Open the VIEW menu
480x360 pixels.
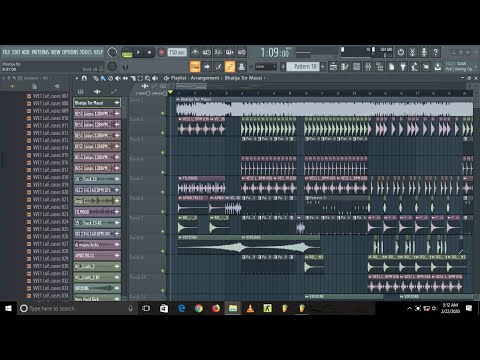pyautogui.click(x=56, y=52)
